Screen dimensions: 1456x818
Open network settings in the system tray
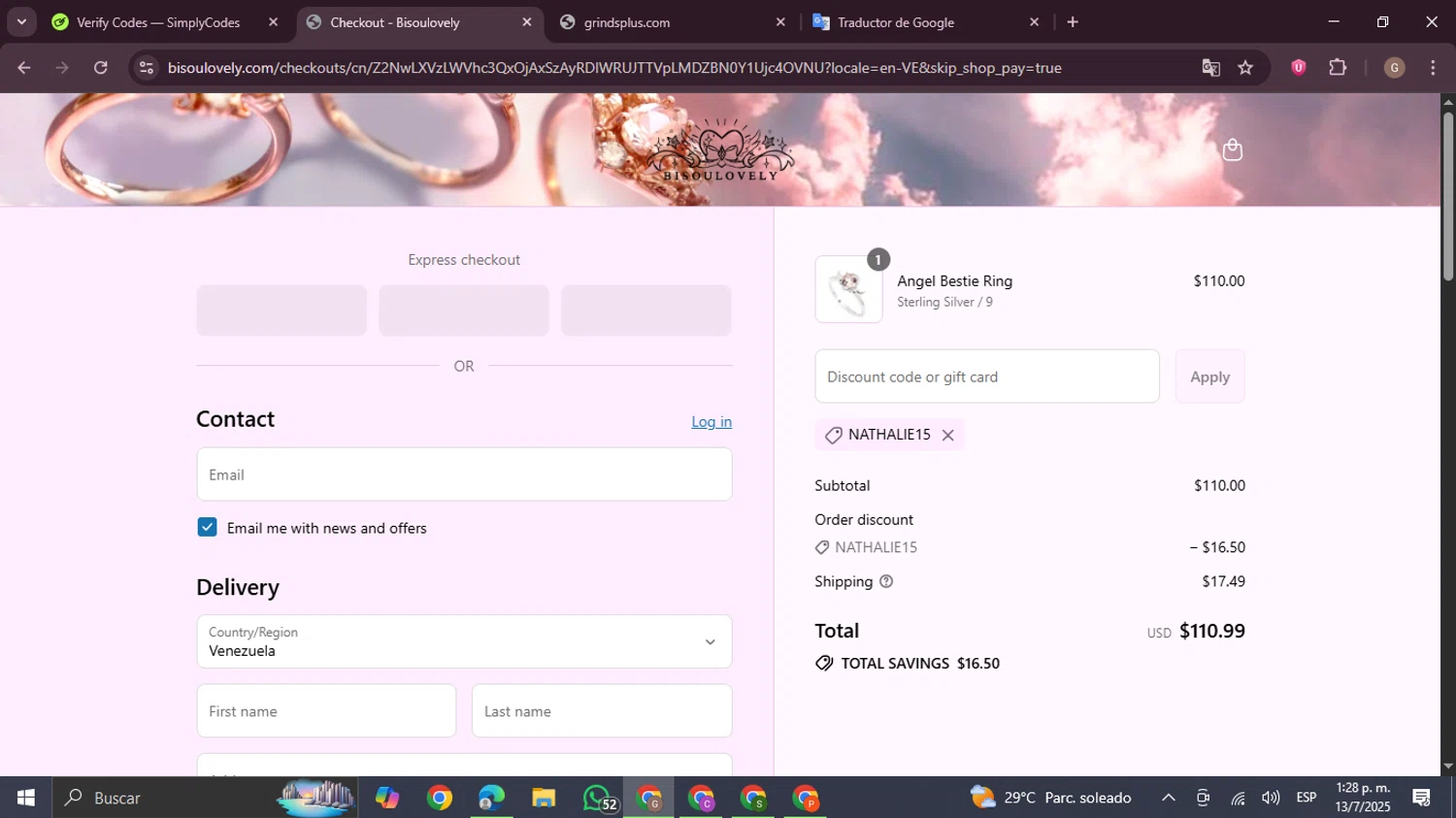1238,798
